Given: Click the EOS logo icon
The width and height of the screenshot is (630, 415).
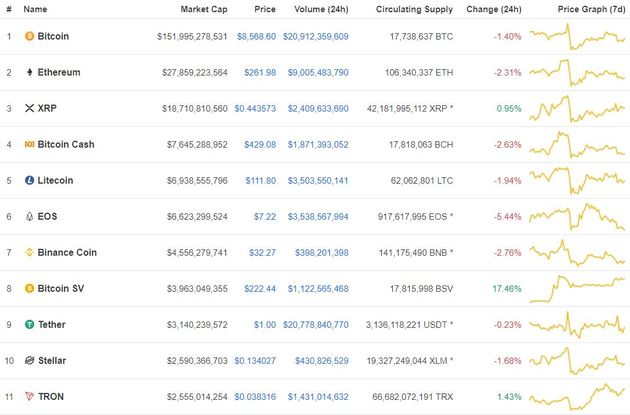Looking at the screenshot, I should coord(29,217).
